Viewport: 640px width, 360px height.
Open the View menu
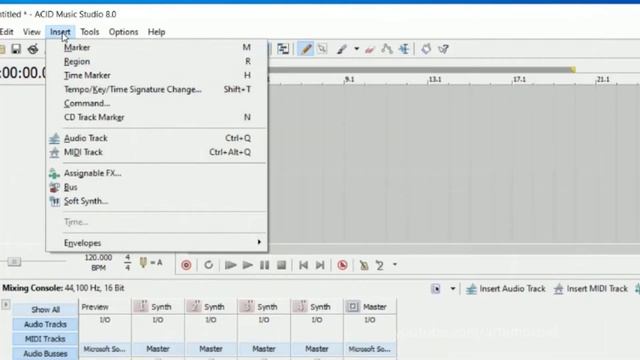point(31,32)
